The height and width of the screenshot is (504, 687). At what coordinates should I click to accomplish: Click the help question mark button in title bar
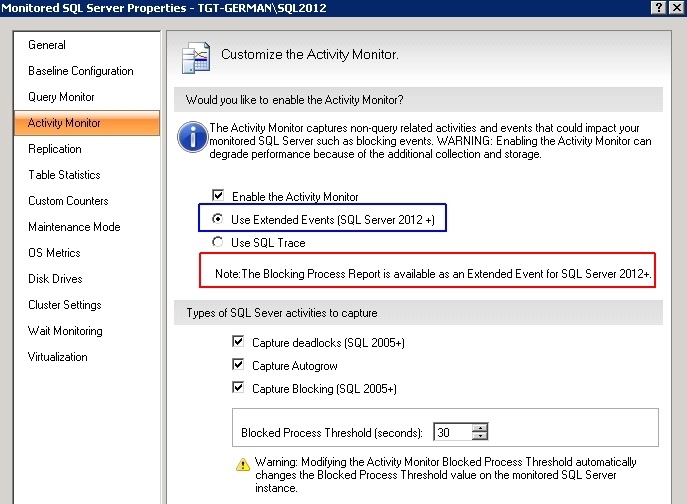[659, 7]
